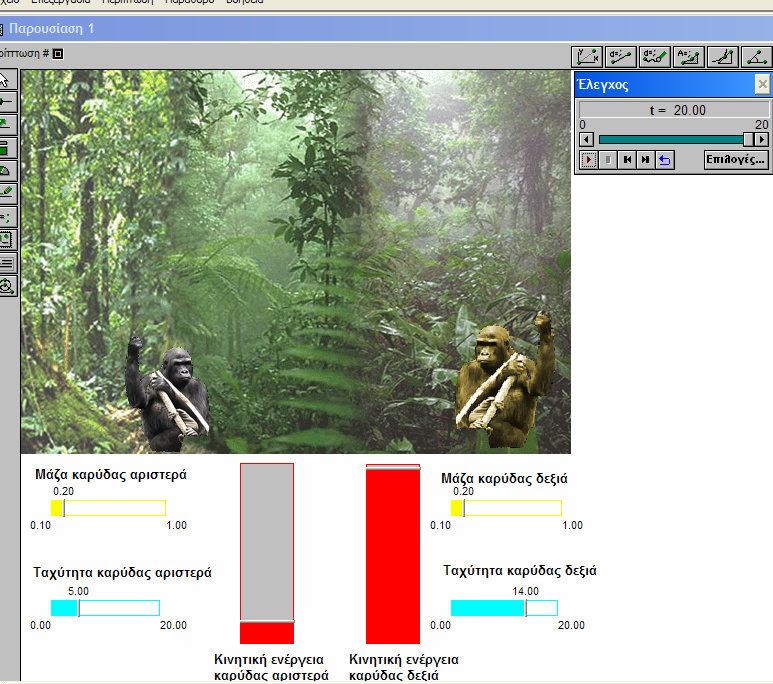This screenshot has width=773, height=684.
Task: Select the stamp picture tool in left toolbar
Action: [x=7, y=240]
